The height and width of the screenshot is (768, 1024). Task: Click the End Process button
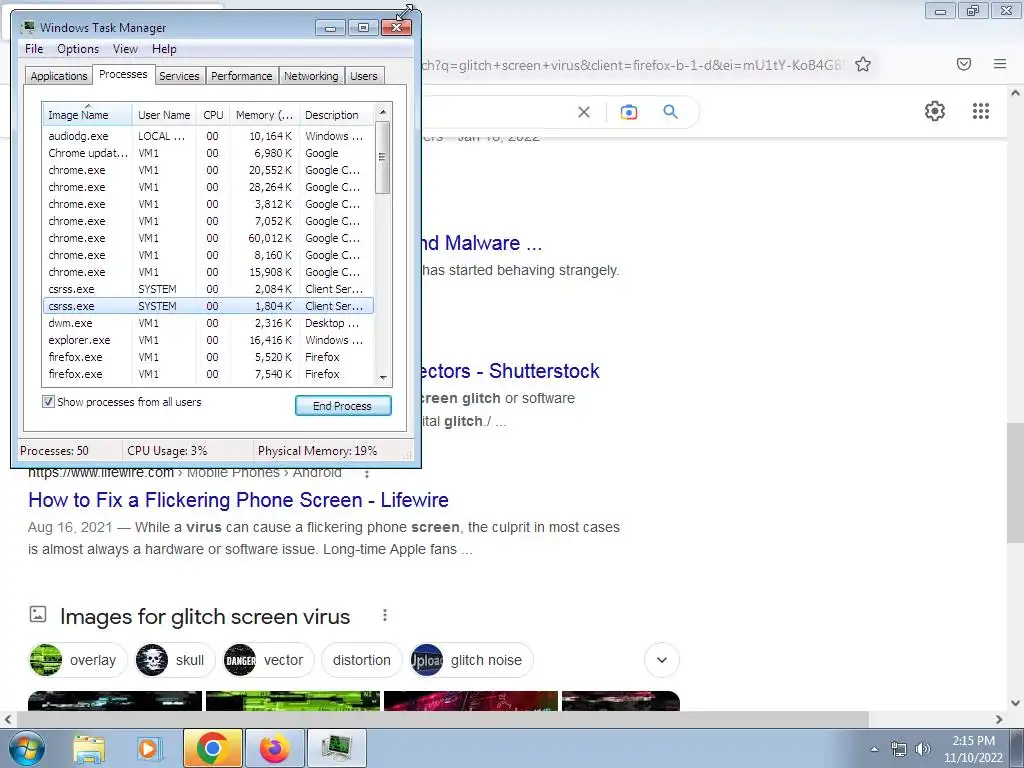[343, 406]
